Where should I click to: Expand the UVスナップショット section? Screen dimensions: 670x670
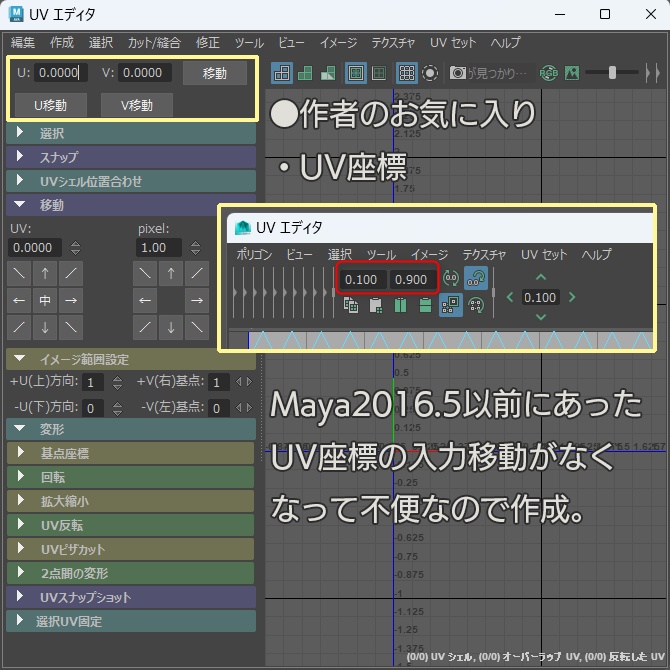131,597
